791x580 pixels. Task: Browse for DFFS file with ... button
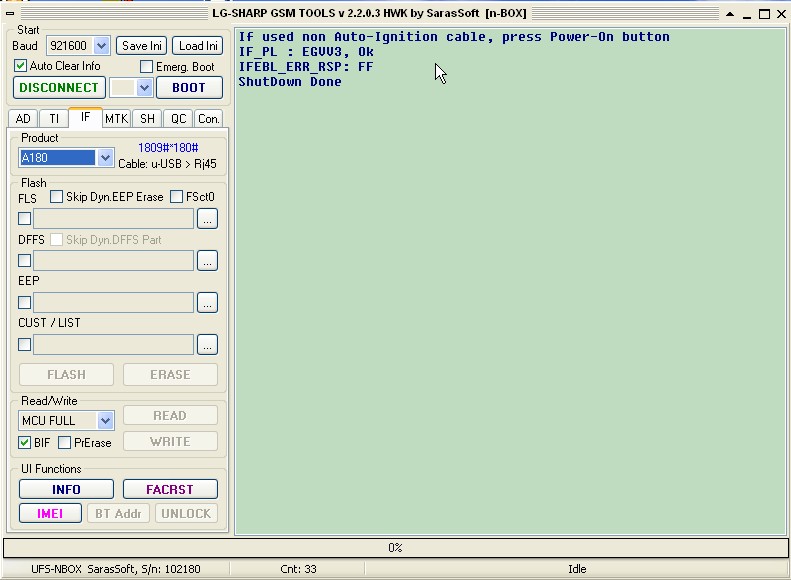(x=207, y=261)
